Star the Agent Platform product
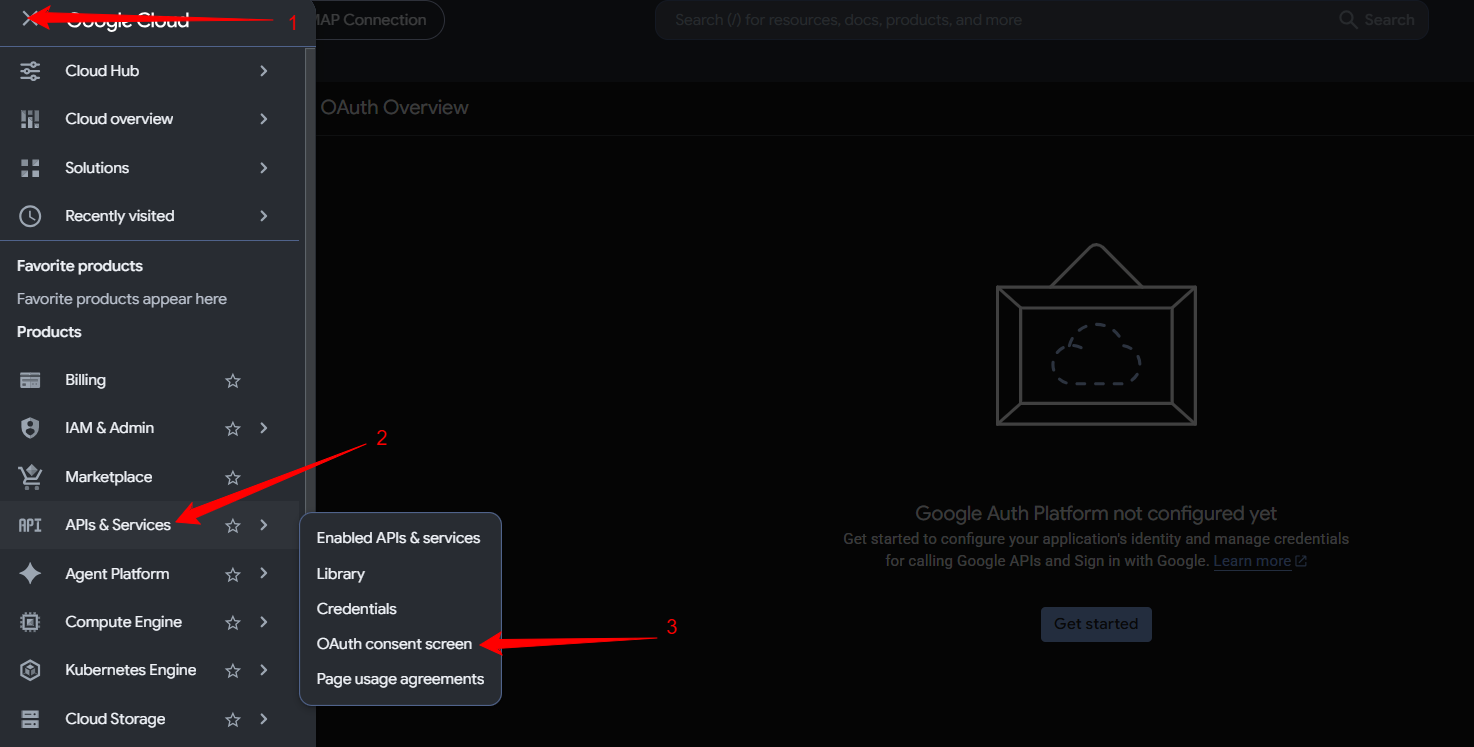This screenshot has height=747, width=1474. [x=233, y=574]
